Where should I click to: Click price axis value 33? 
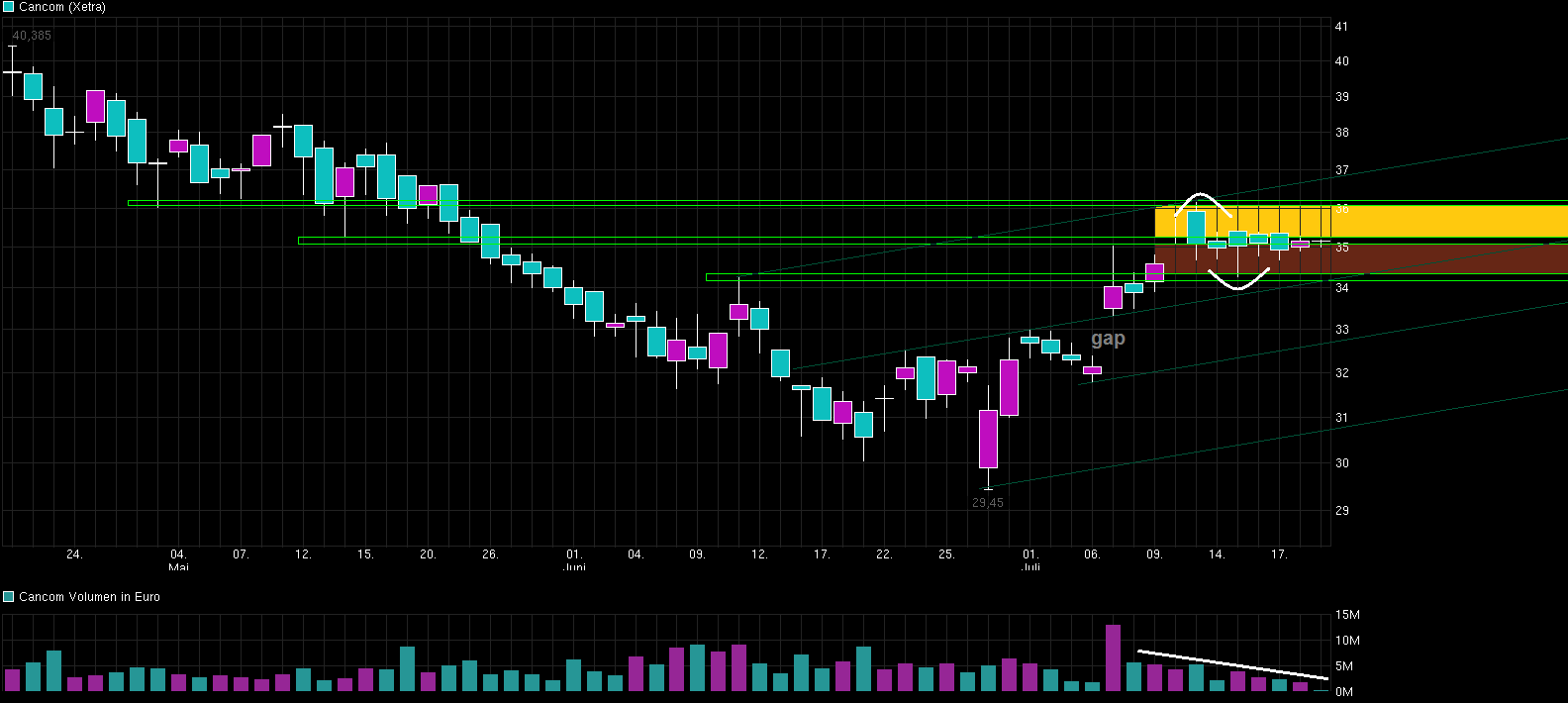click(1341, 330)
